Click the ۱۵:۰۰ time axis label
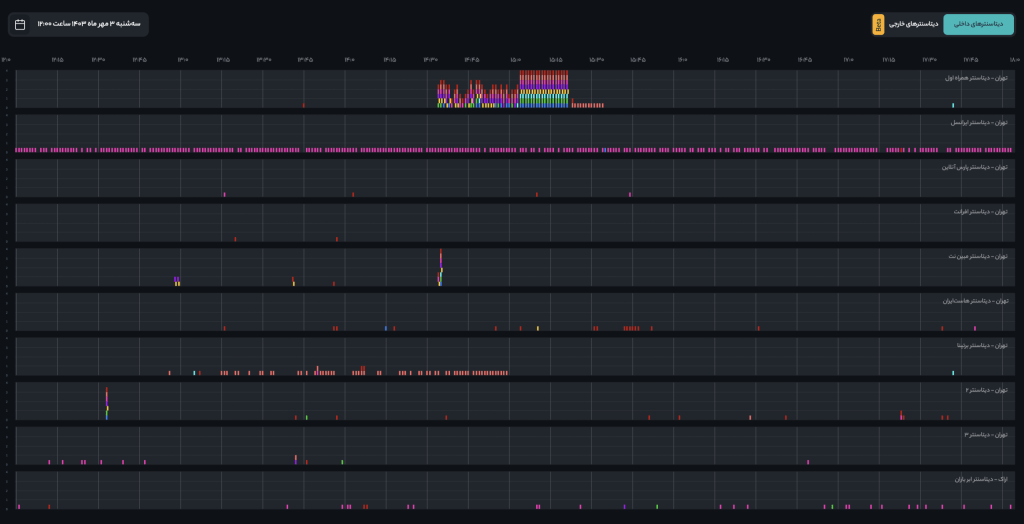 (515, 59)
